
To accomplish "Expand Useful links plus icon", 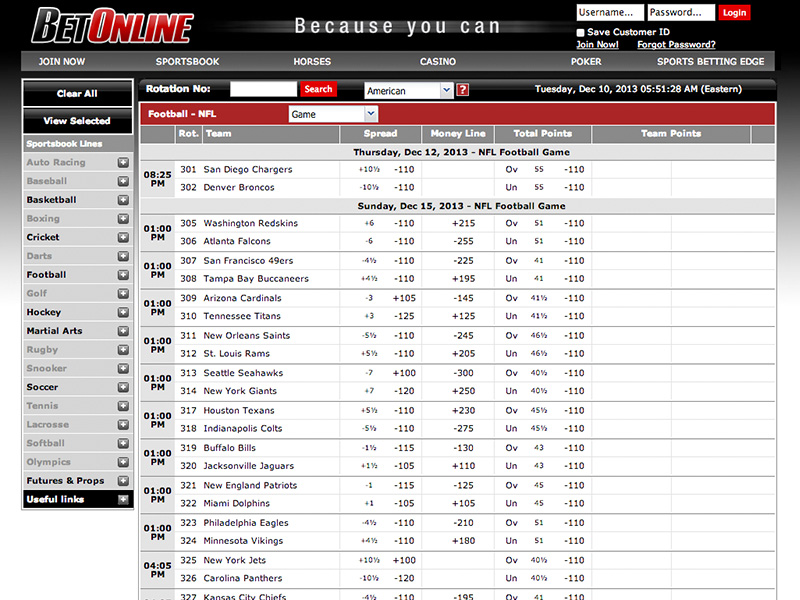I will click(x=123, y=499).
